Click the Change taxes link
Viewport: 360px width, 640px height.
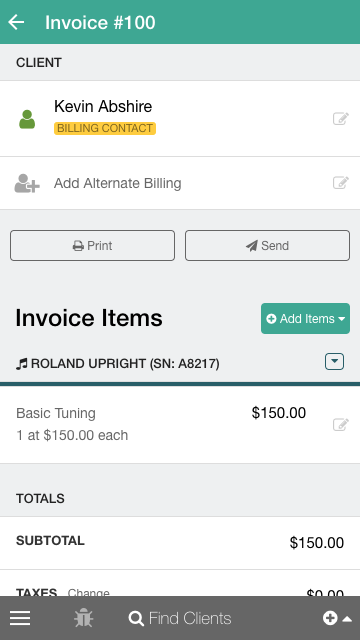coord(89,593)
